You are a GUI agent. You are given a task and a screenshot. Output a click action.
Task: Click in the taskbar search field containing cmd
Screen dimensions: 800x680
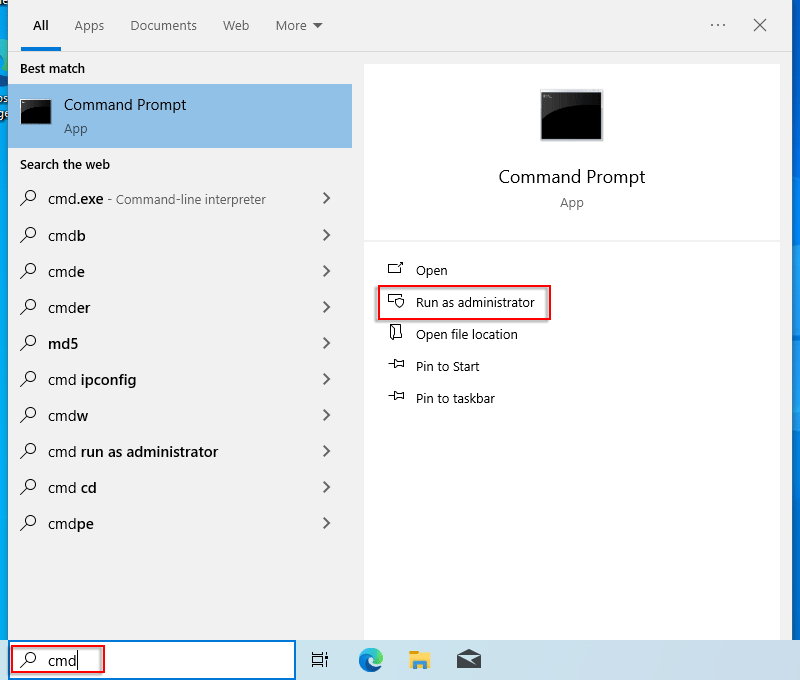152,660
